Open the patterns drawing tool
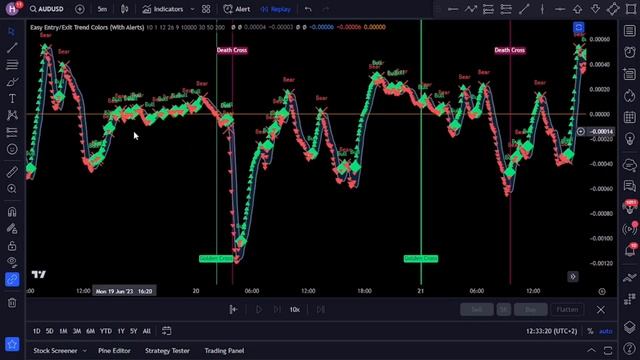Image resolution: width=640 pixels, height=360 pixels. [x=12, y=115]
